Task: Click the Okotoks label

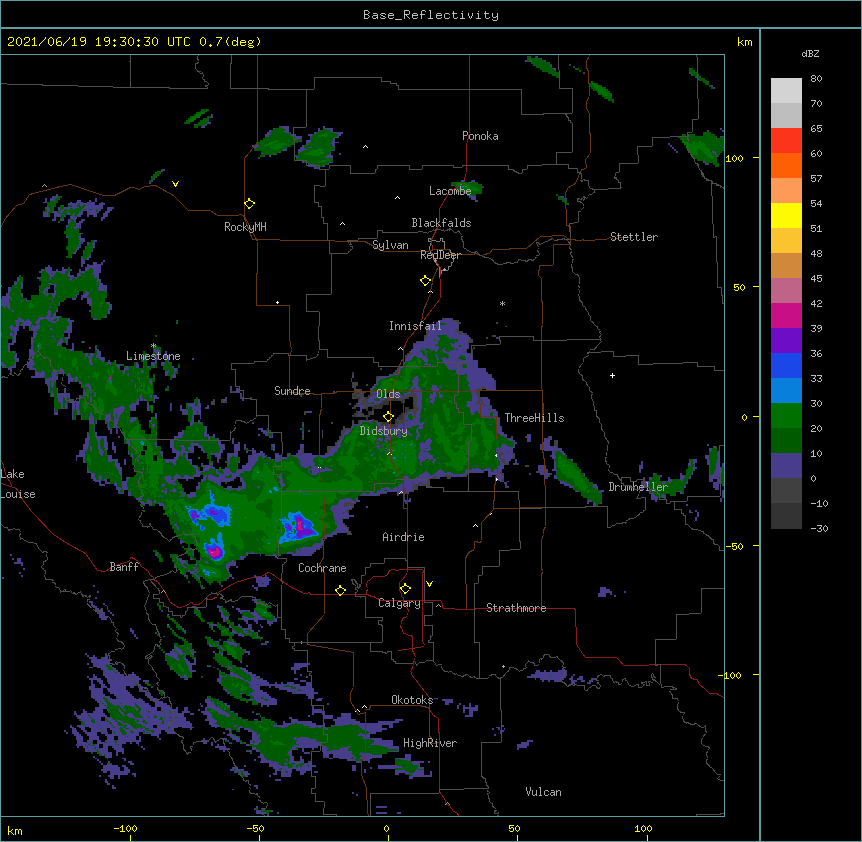Action: 412,700
